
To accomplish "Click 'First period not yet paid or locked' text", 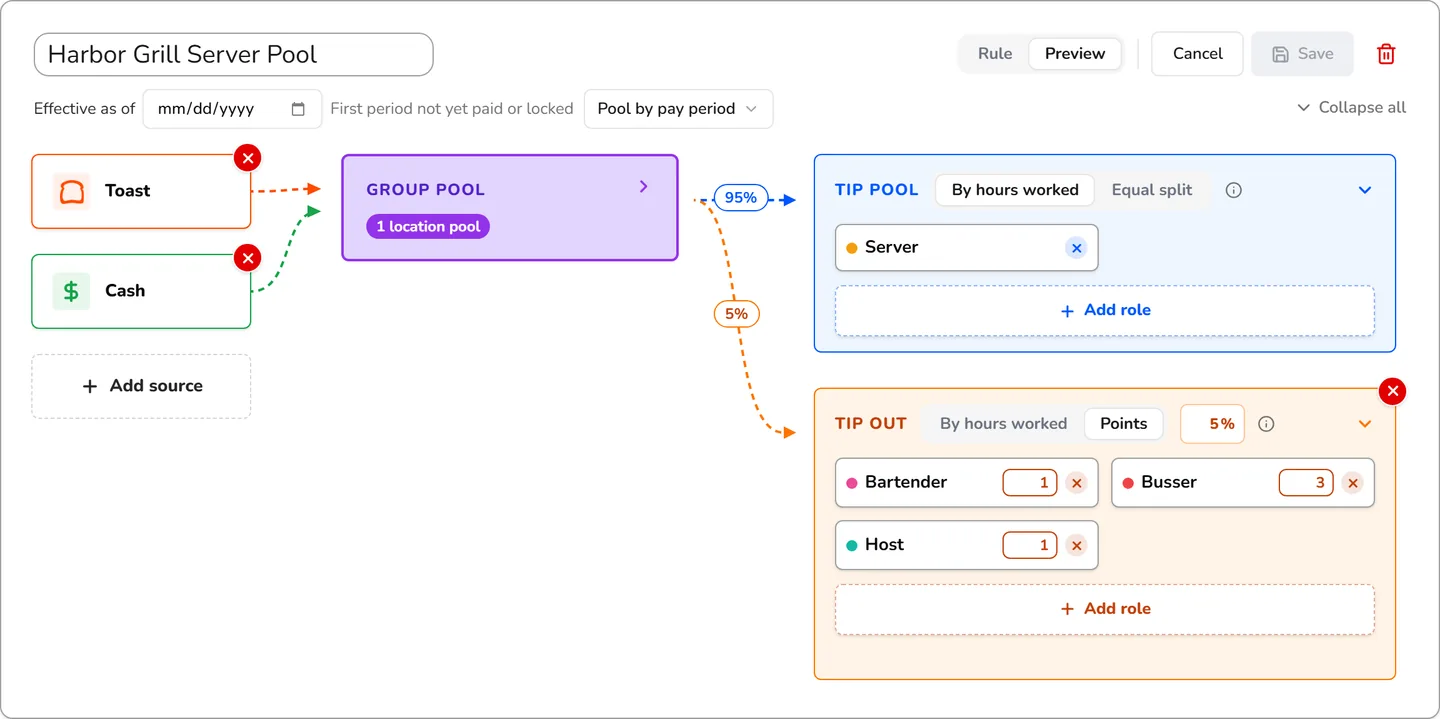I will pos(452,109).
